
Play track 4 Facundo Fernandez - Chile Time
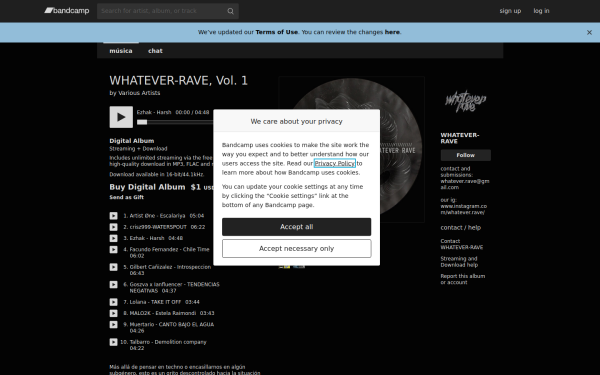114,249
